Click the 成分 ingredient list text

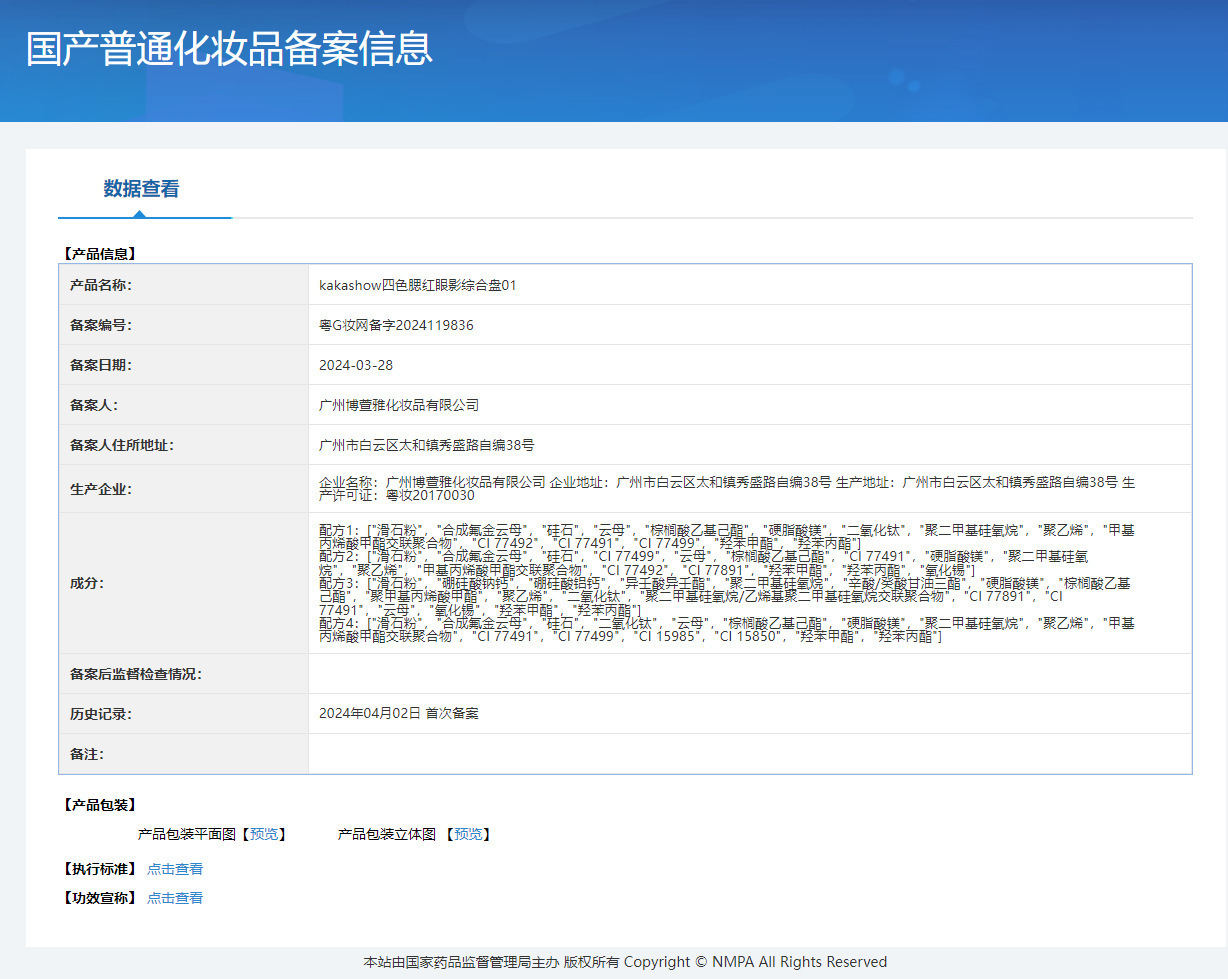tap(726, 582)
